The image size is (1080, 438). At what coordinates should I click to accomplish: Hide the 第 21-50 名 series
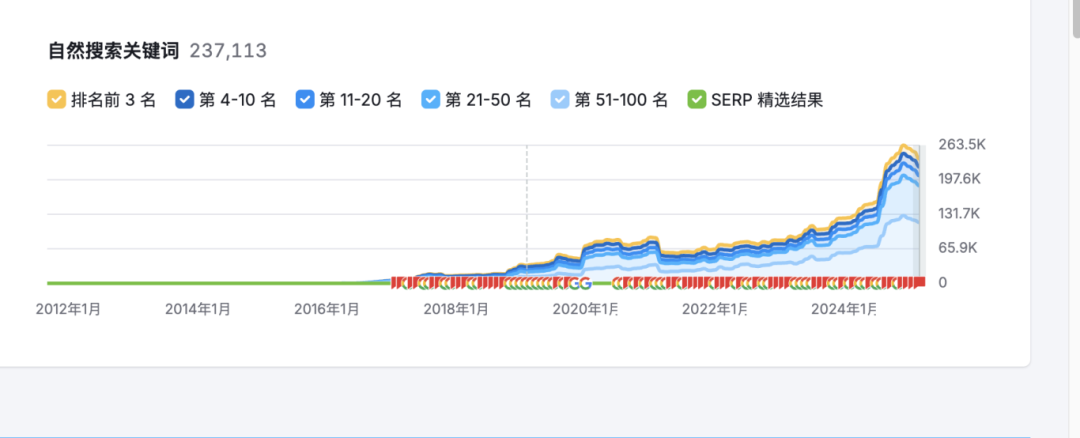(431, 100)
